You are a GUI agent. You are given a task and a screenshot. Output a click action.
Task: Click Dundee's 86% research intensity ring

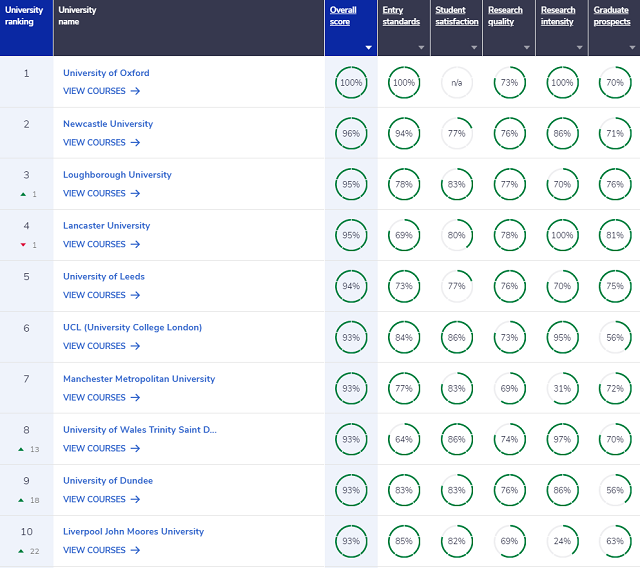point(562,490)
